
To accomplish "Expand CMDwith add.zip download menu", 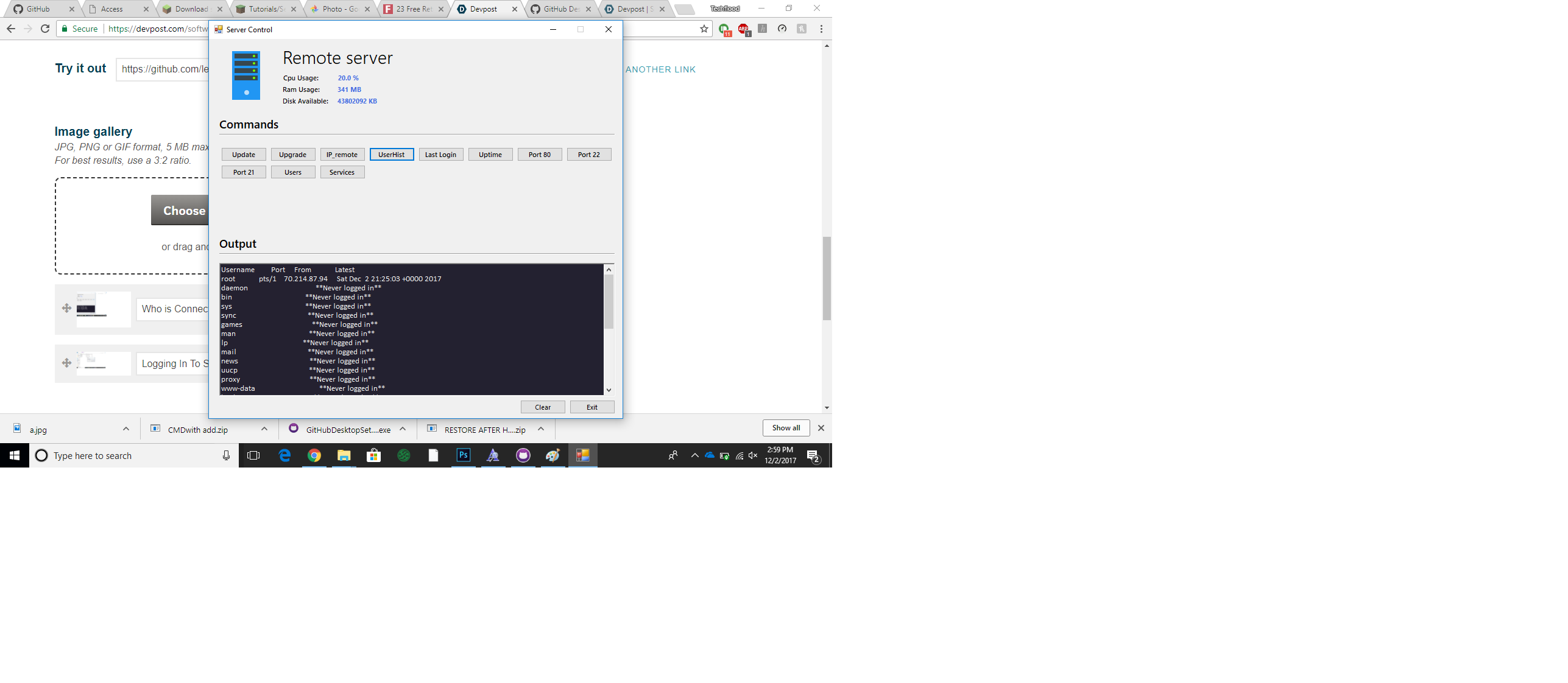I will (264, 429).
